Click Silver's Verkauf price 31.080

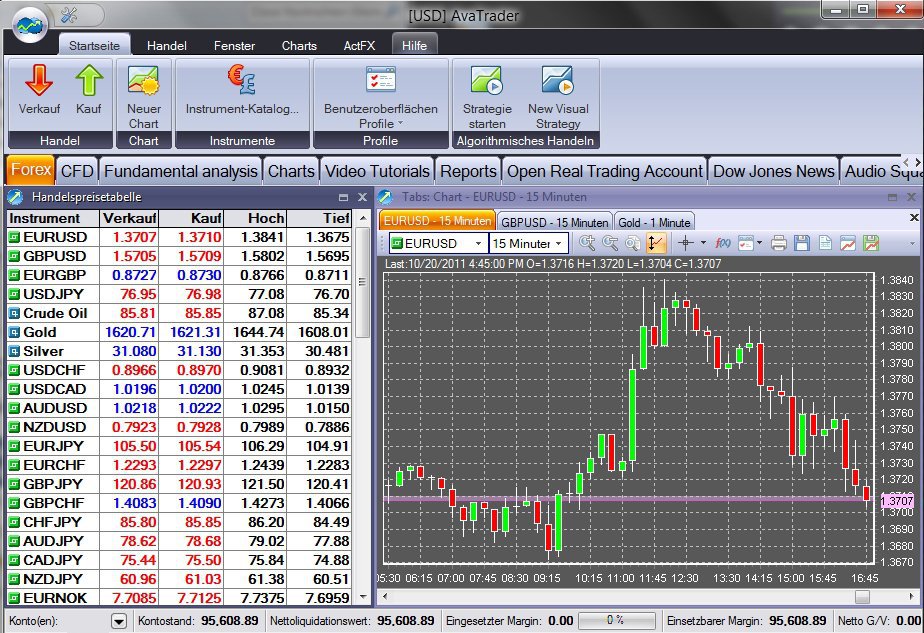tap(134, 351)
